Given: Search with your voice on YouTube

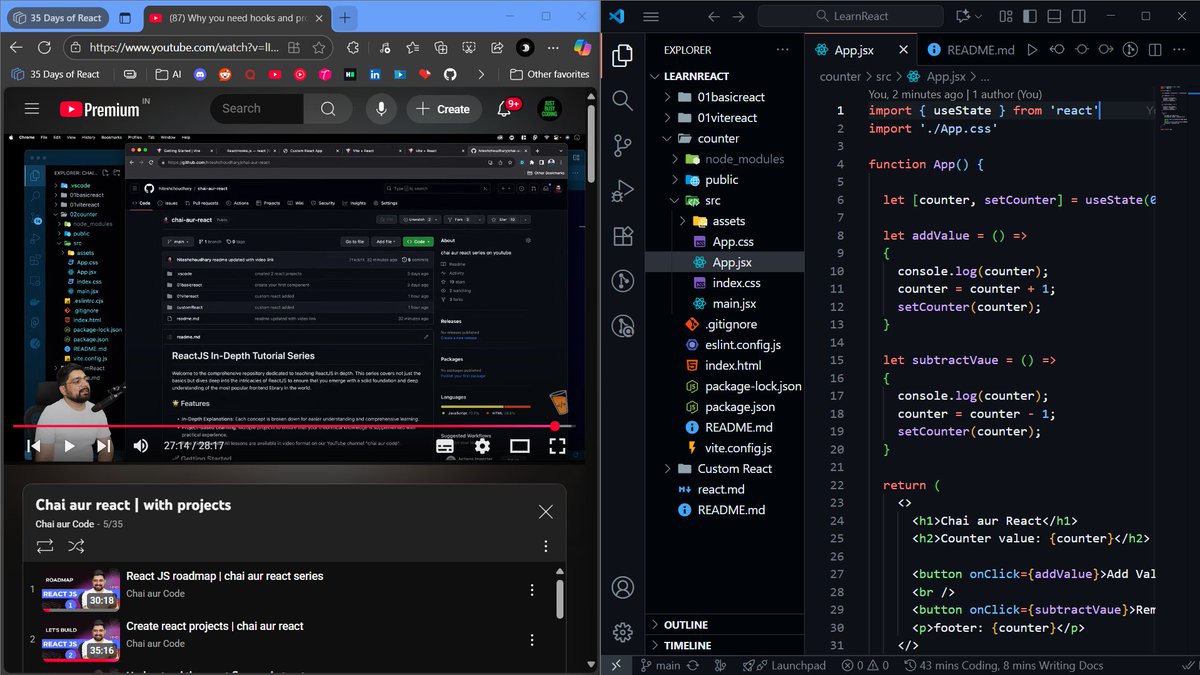Looking at the screenshot, I should coord(381,109).
